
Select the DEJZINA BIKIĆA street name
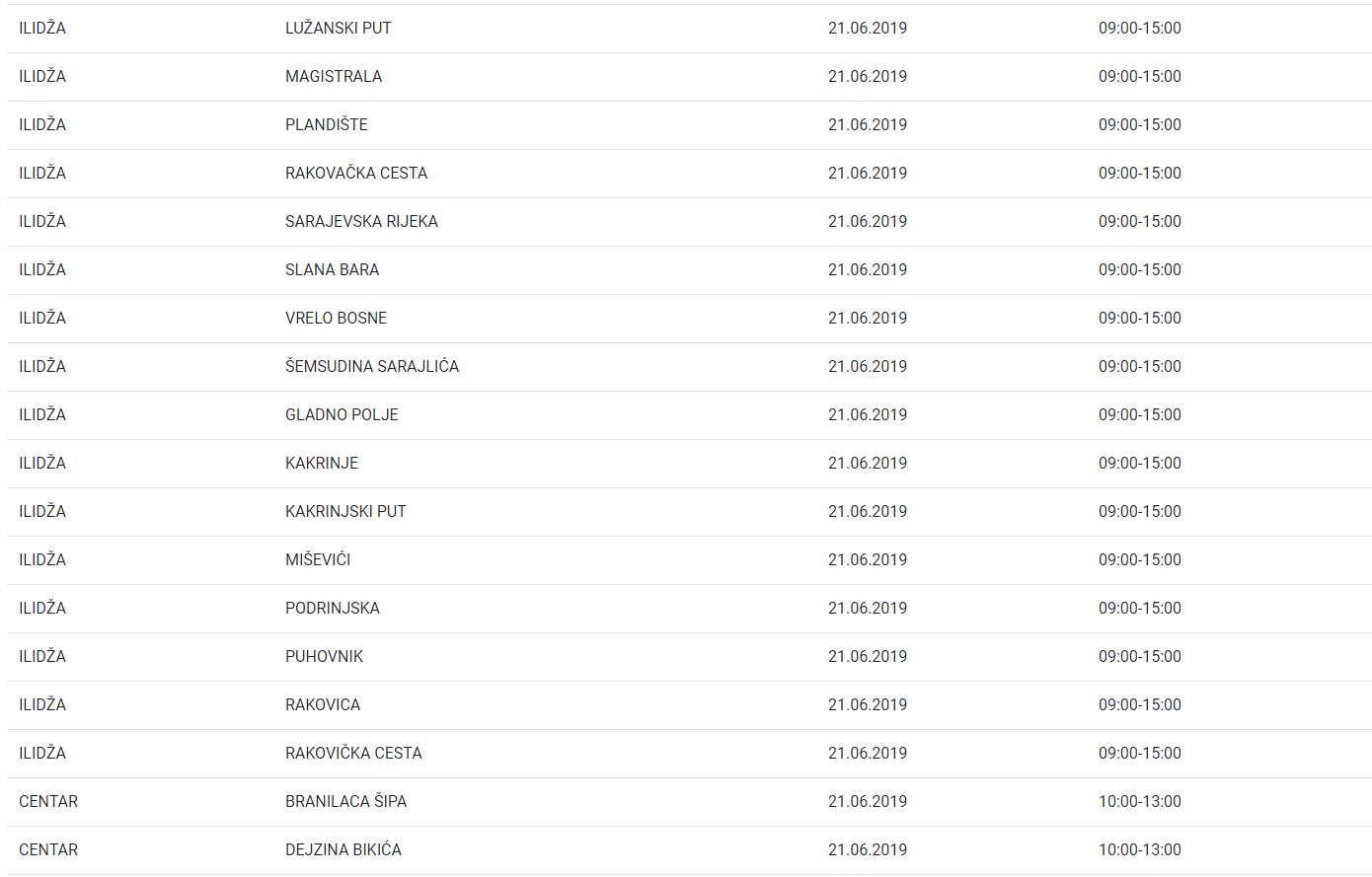(x=343, y=849)
